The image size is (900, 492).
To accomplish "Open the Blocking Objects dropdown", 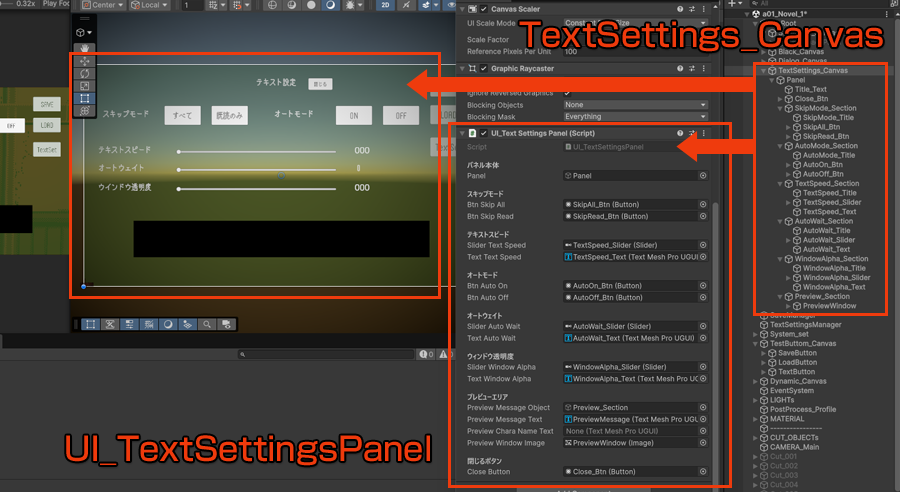I will point(635,104).
